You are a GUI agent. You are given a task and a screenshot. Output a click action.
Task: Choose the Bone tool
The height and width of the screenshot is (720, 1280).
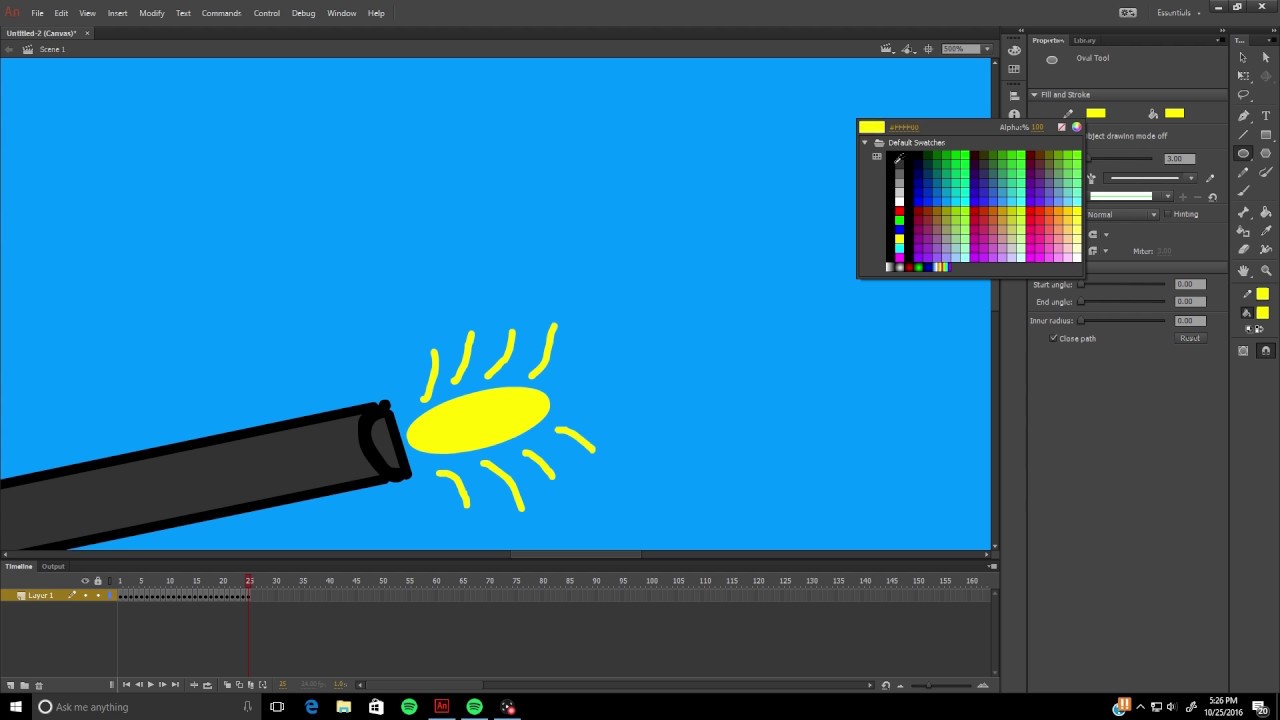pos(1243,212)
